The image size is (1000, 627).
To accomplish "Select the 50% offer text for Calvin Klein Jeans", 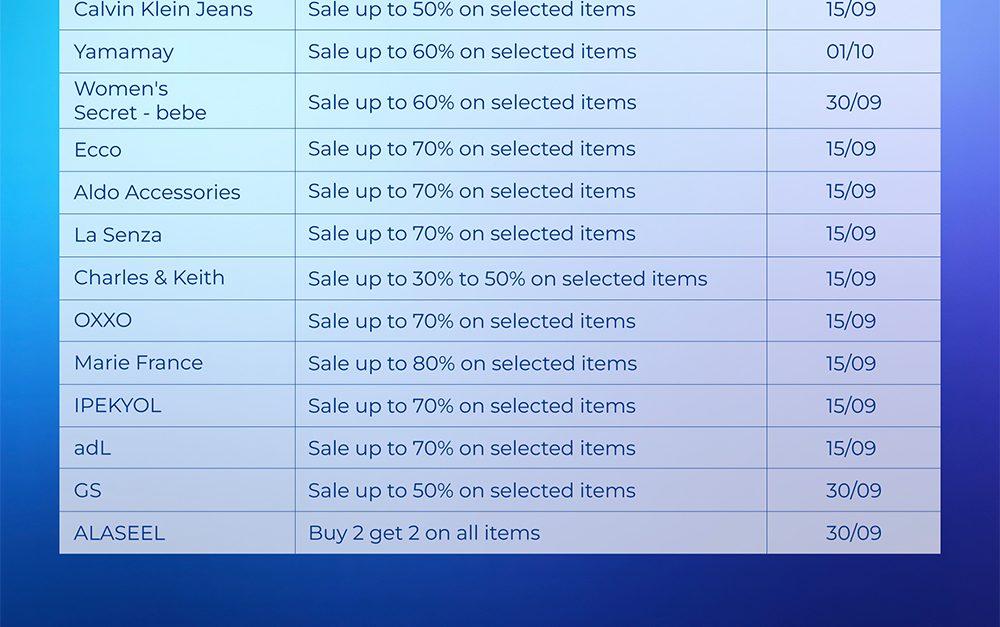I will pyautogui.click(x=471, y=11).
